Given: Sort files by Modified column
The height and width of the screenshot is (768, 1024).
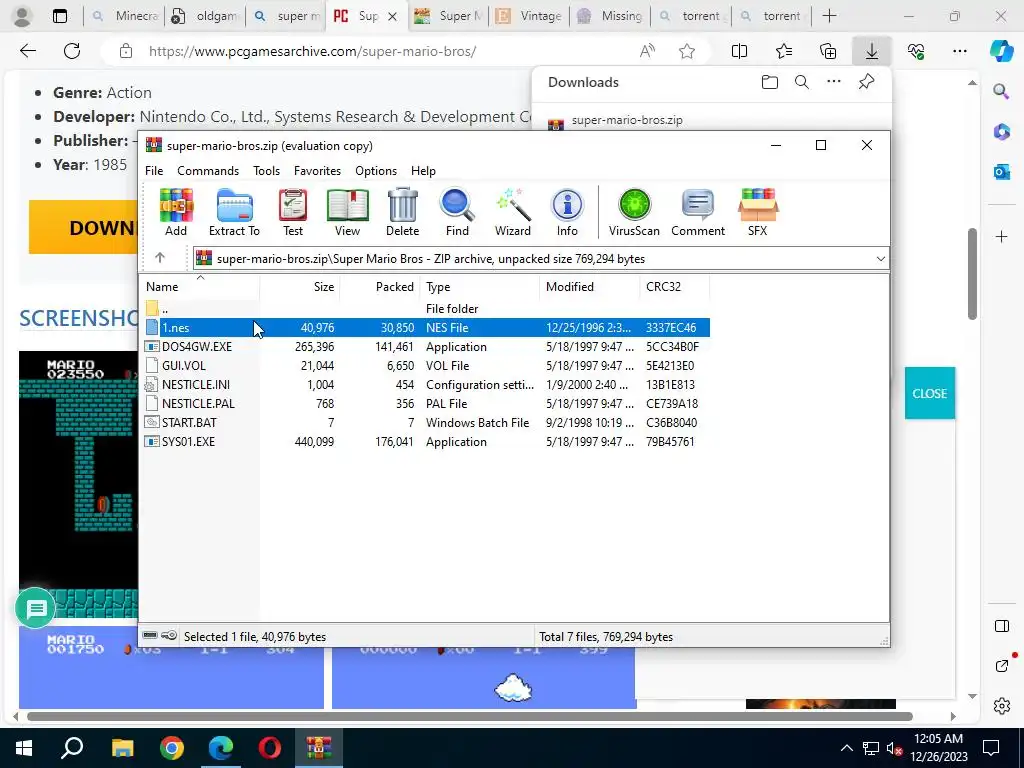Looking at the screenshot, I should click(x=590, y=287).
